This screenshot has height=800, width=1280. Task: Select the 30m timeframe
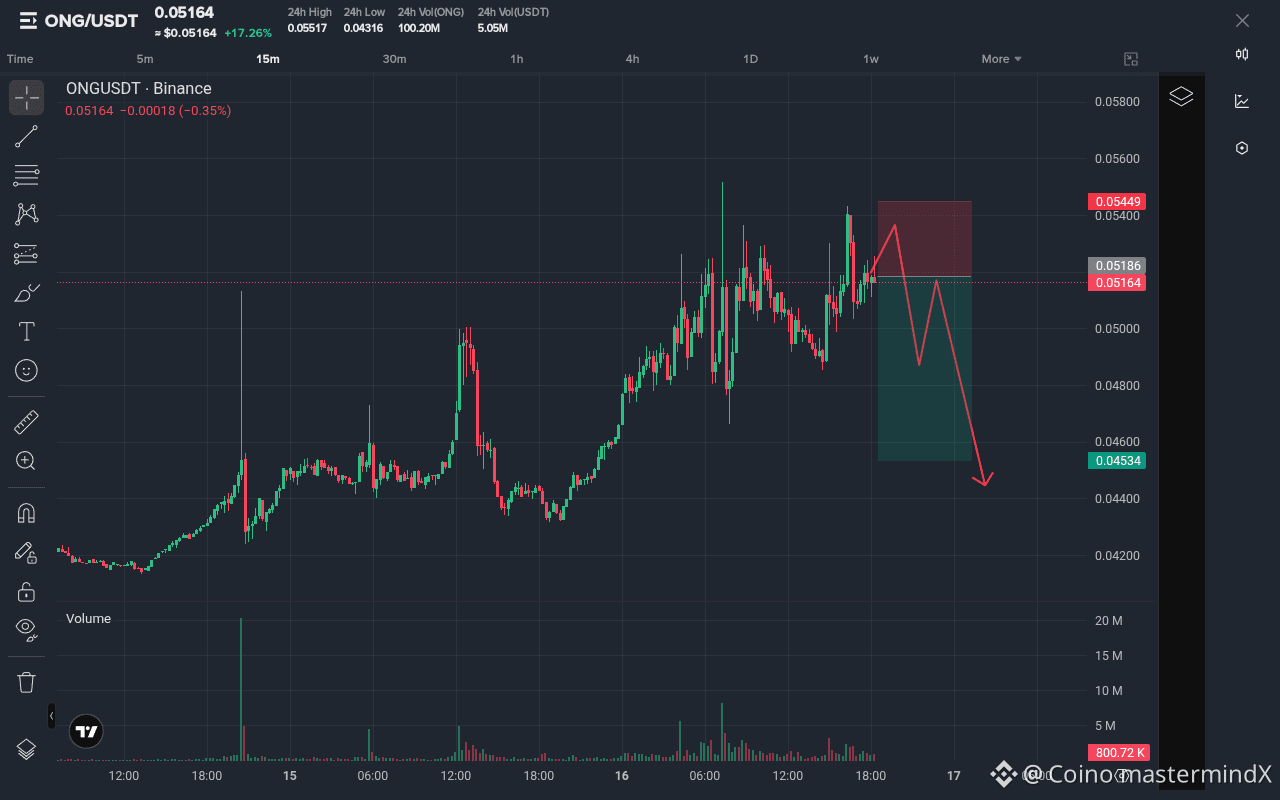[x=394, y=59]
